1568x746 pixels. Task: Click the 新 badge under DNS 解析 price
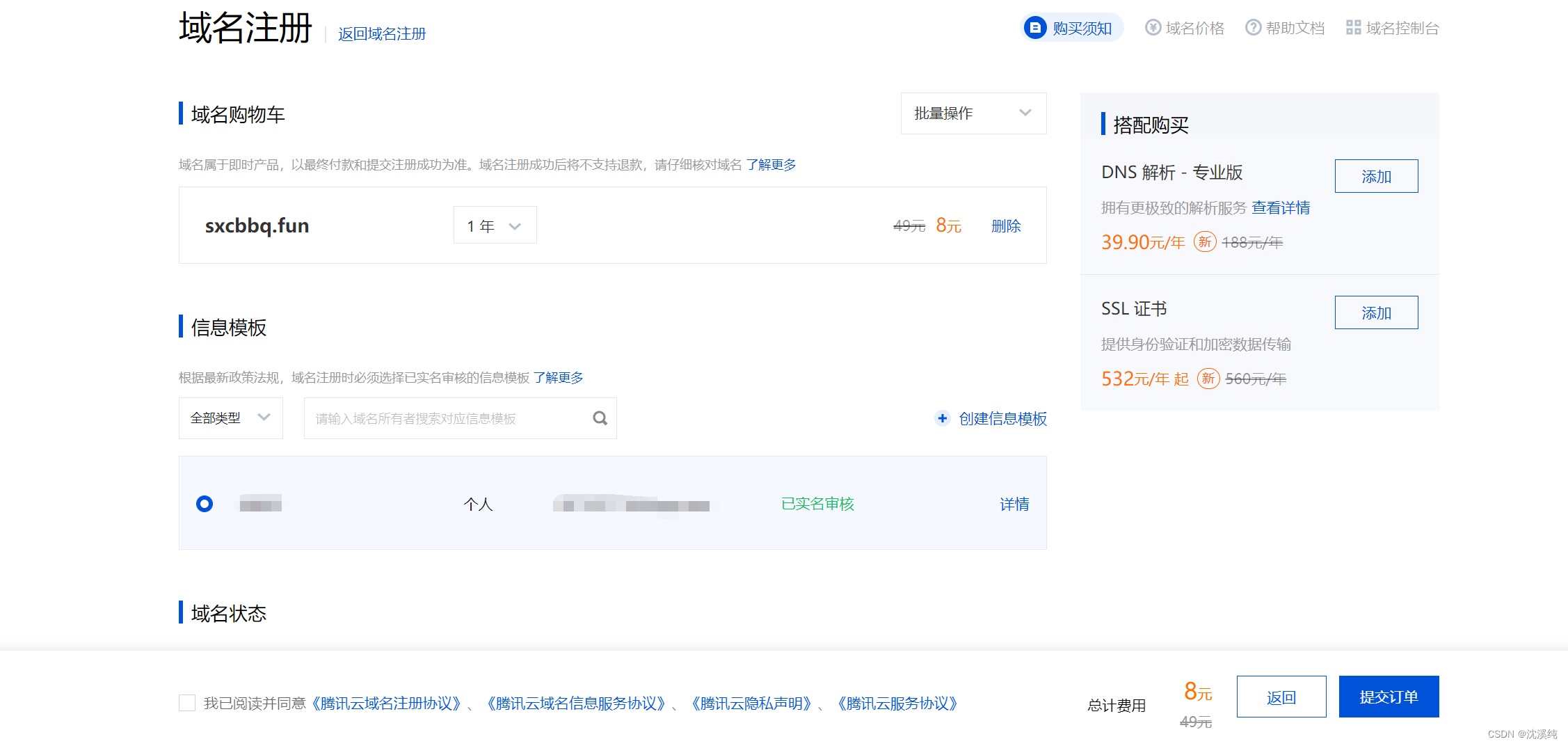pos(1205,242)
